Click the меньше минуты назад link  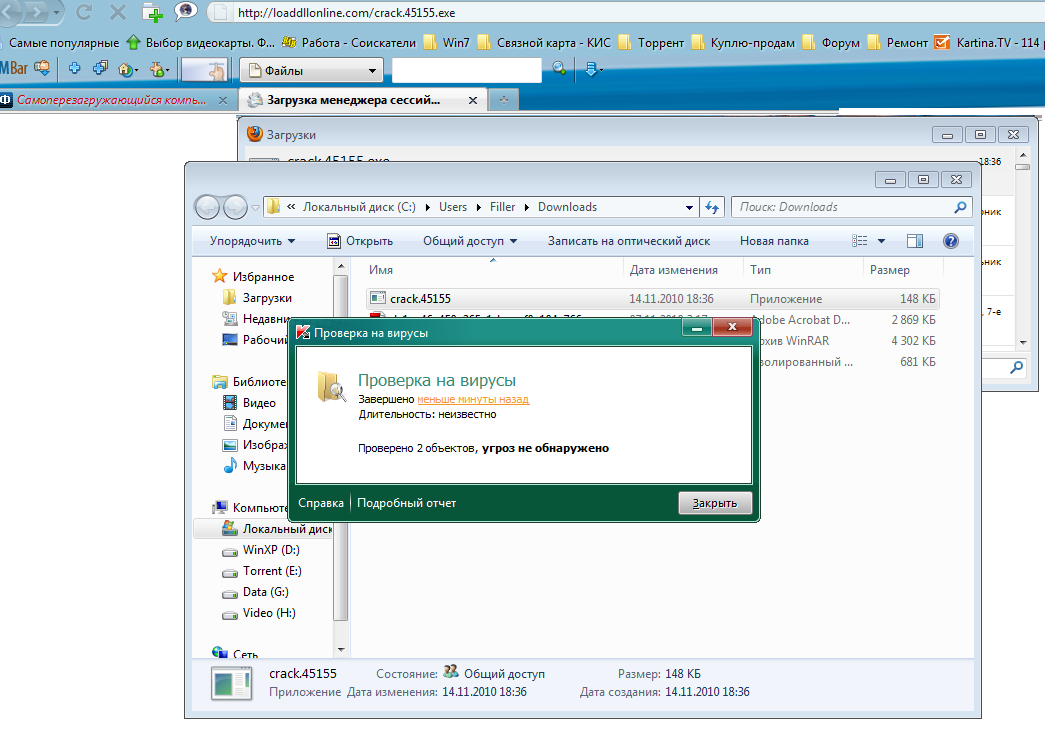pyautogui.click(x=472, y=399)
